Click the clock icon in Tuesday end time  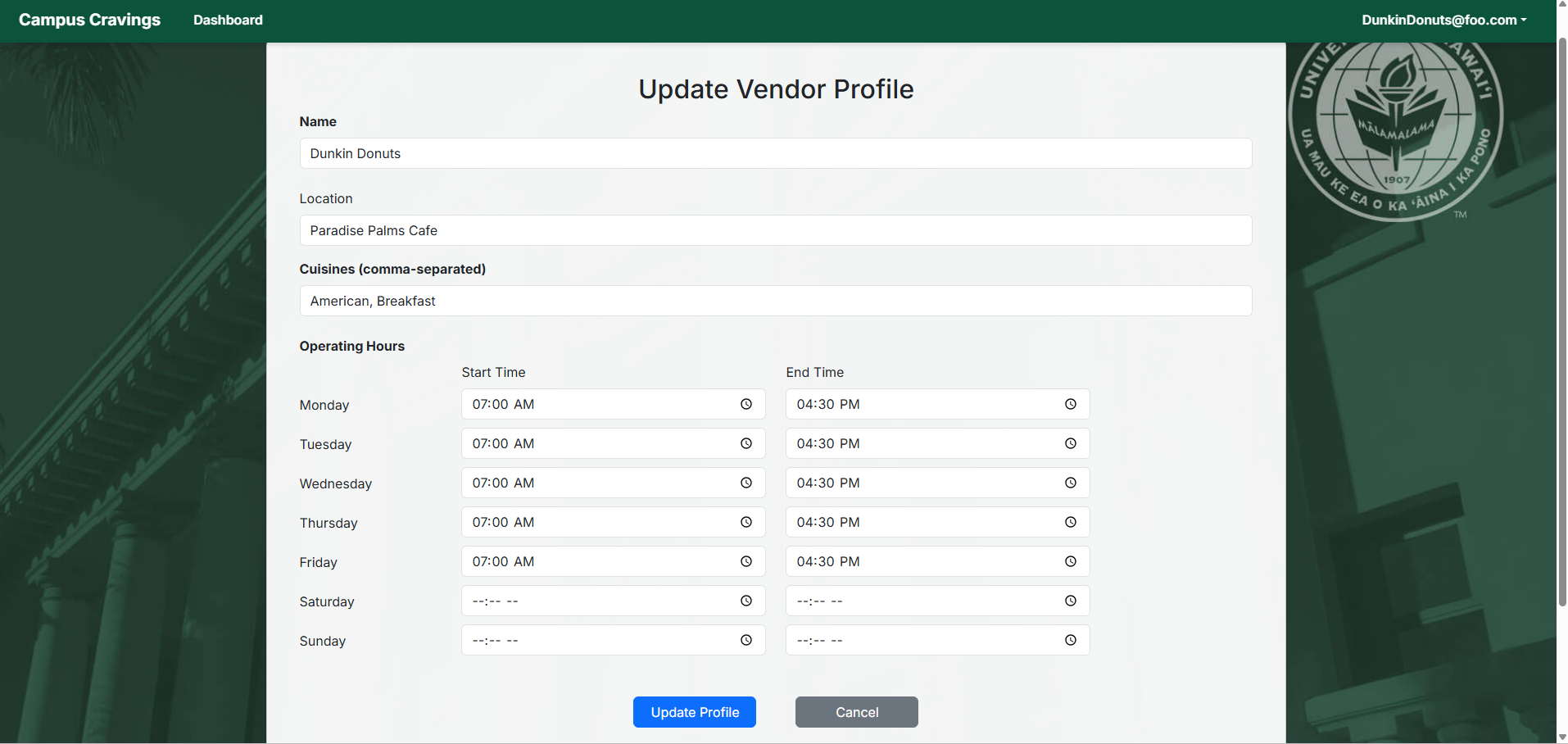(1070, 443)
